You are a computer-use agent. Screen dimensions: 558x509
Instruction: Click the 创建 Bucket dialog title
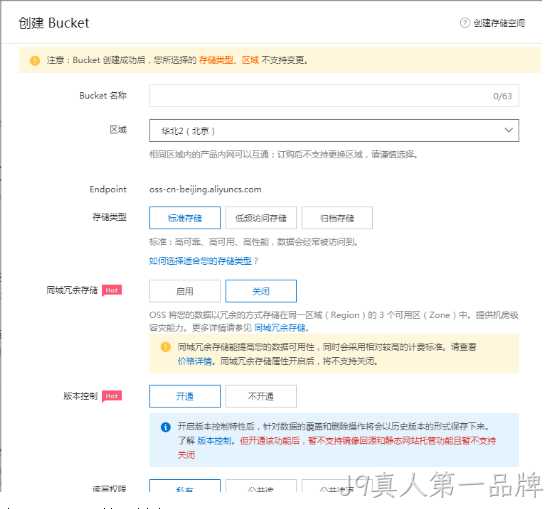54,23
